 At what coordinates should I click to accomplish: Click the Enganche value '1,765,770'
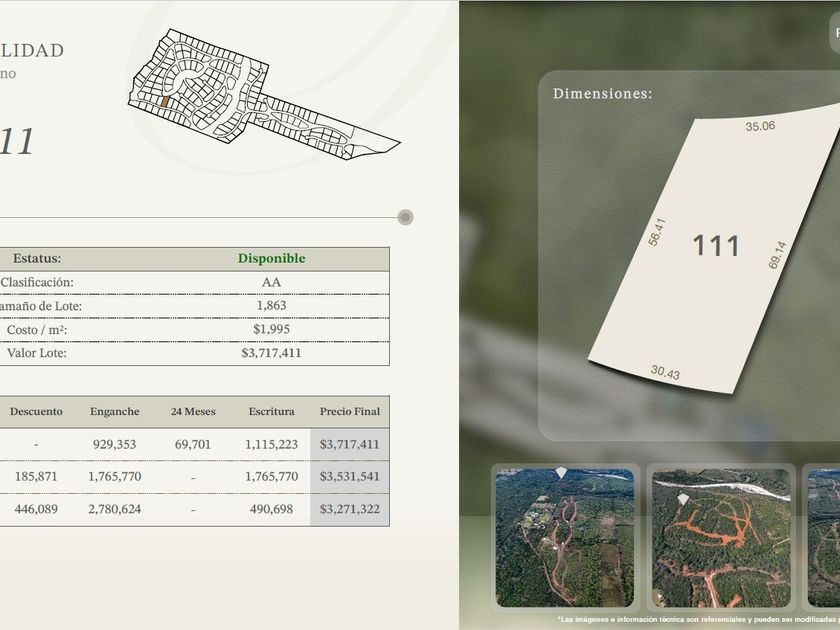coord(115,476)
